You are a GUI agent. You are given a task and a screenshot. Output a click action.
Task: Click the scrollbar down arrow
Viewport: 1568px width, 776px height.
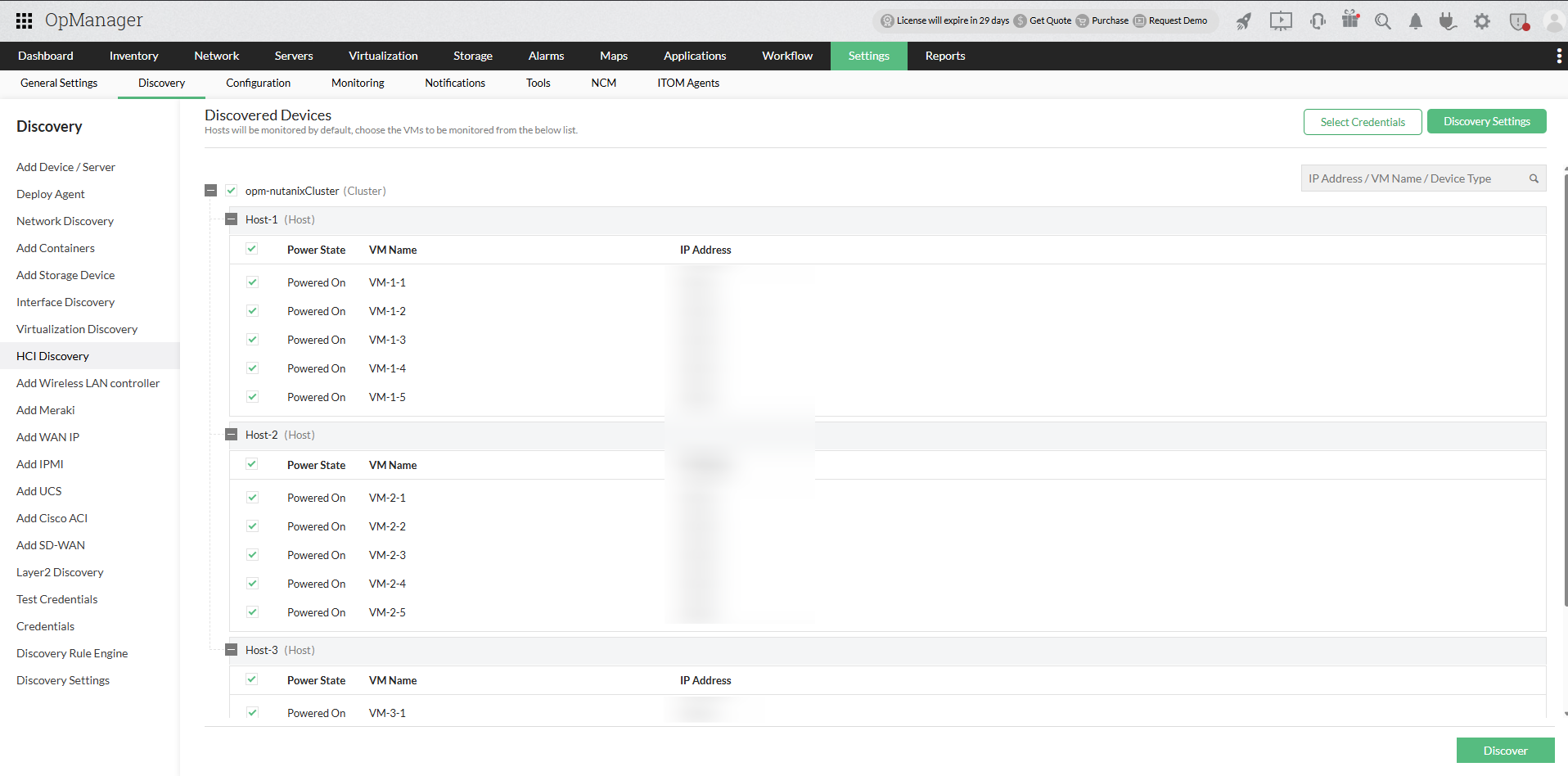coord(1566,714)
